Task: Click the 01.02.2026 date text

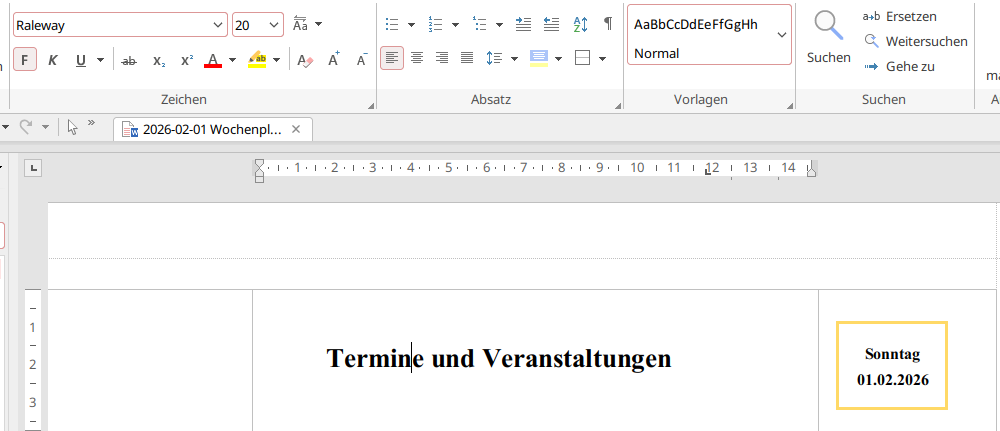Action: 893,380
